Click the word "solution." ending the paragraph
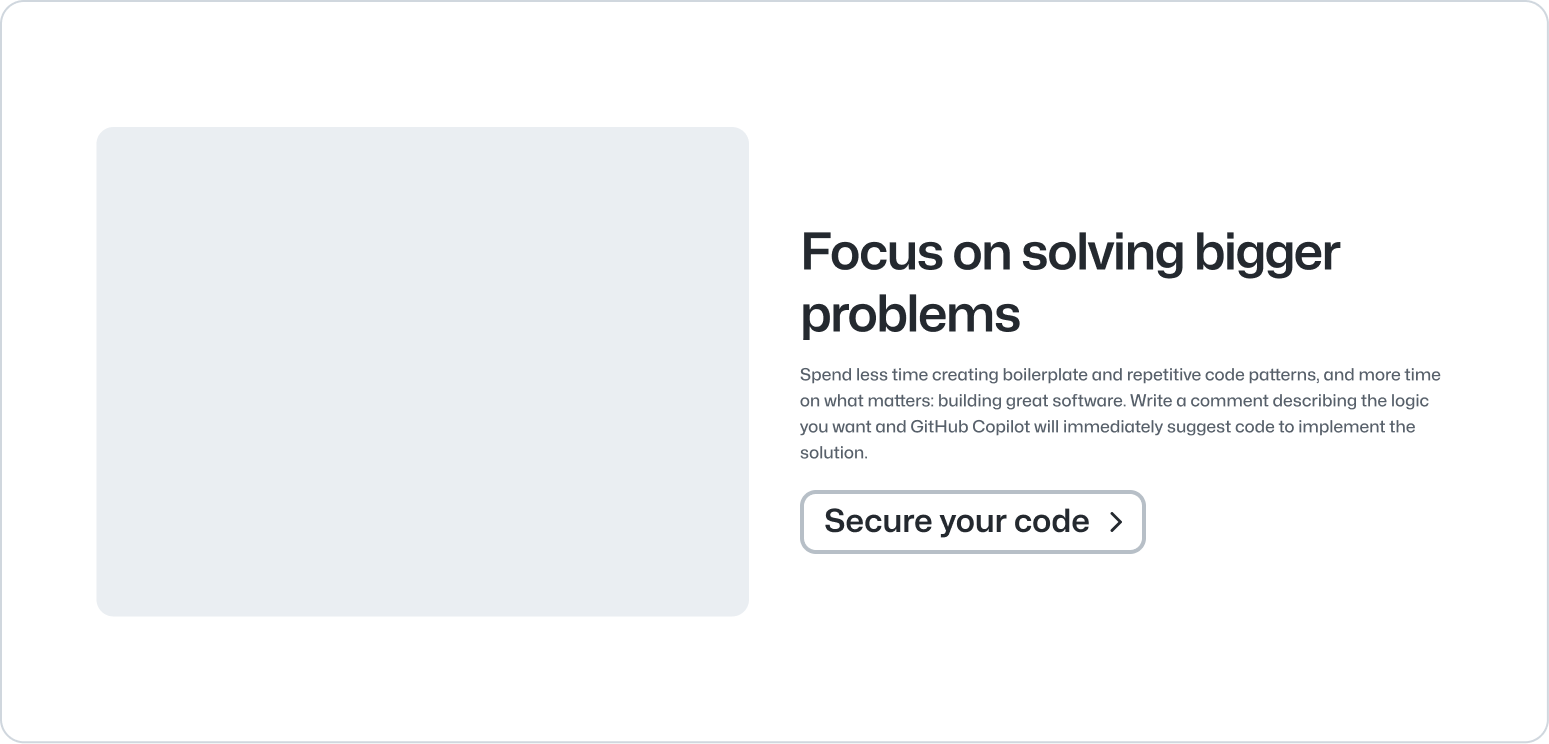 [833, 453]
